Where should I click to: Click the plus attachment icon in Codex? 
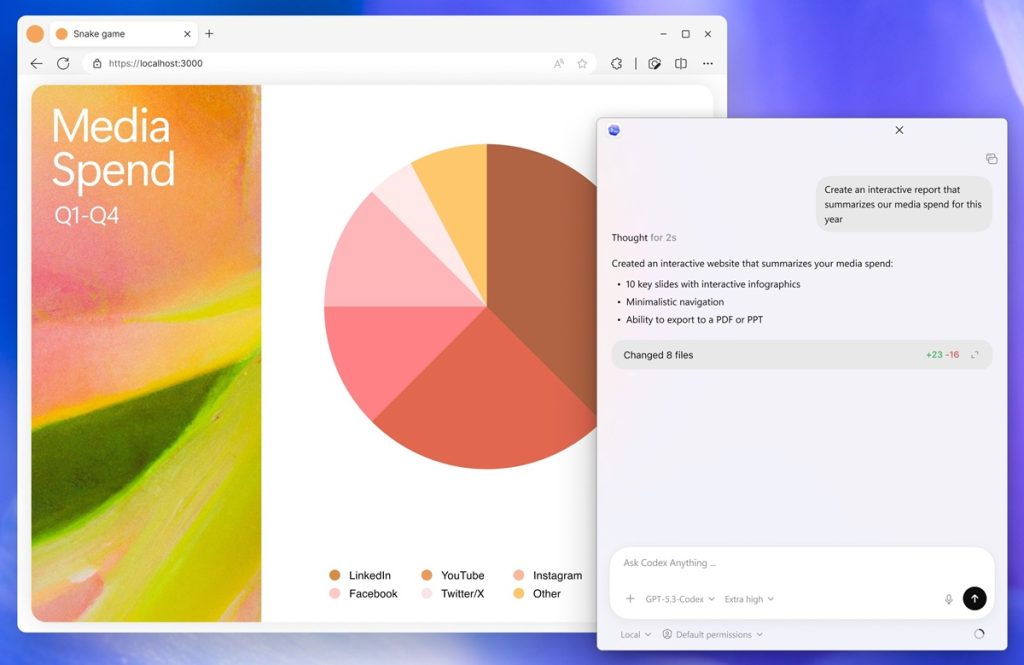630,599
